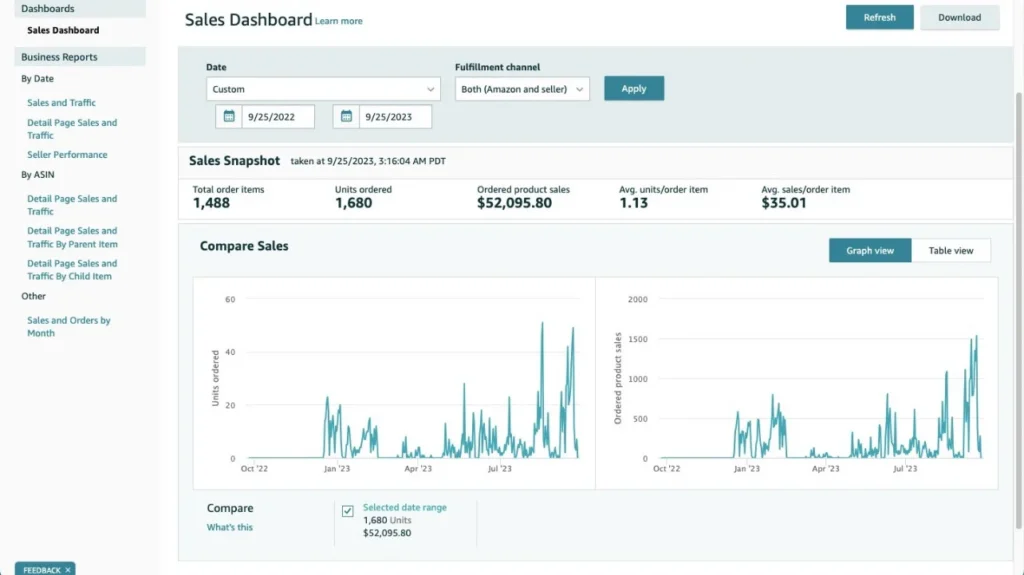The width and height of the screenshot is (1024, 575).
Task: Go to Seller Performance report
Action: click(67, 155)
